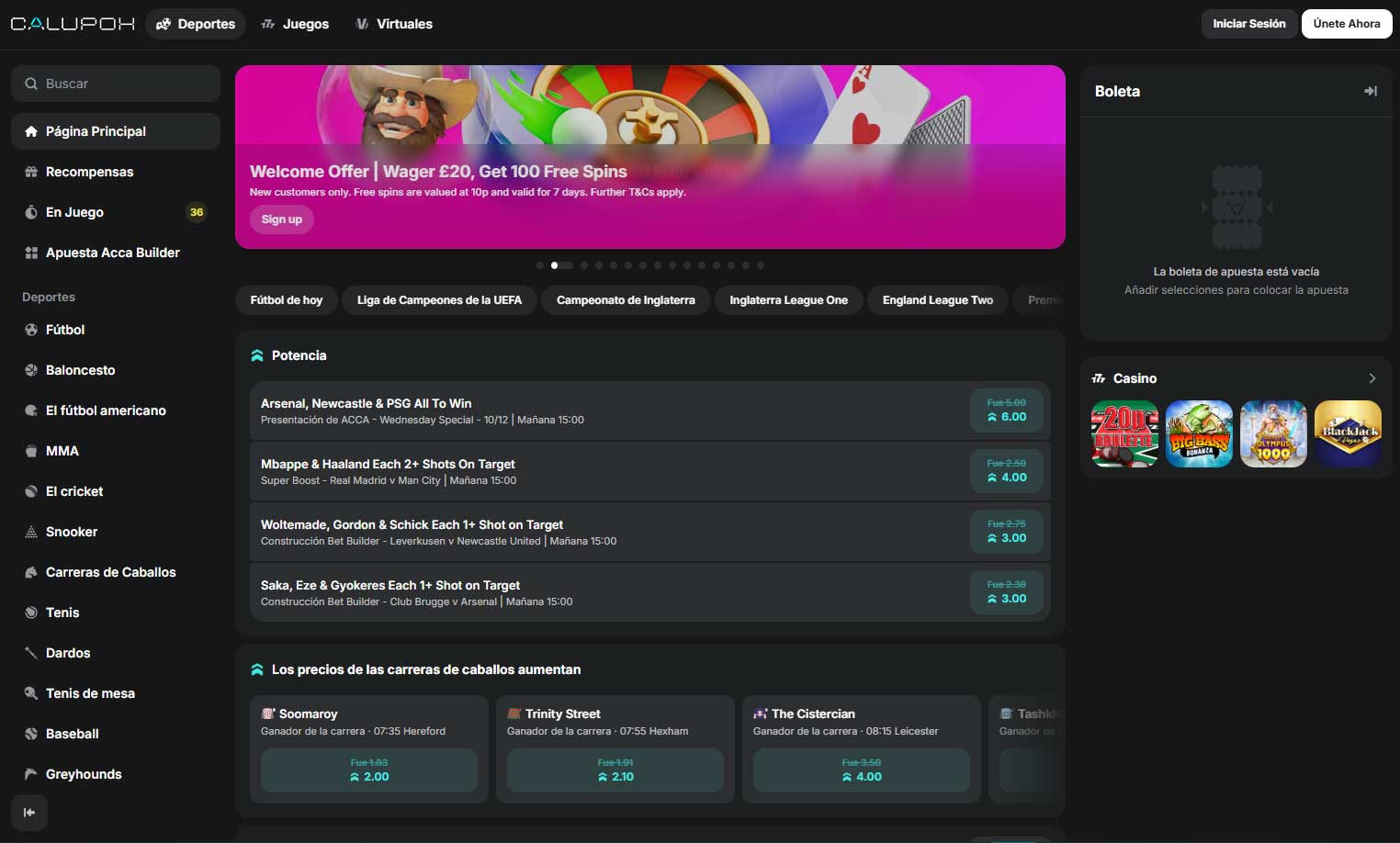1400x843 pixels.
Task: Open Big Bass Bonanza casino game
Action: click(1199, 433)
